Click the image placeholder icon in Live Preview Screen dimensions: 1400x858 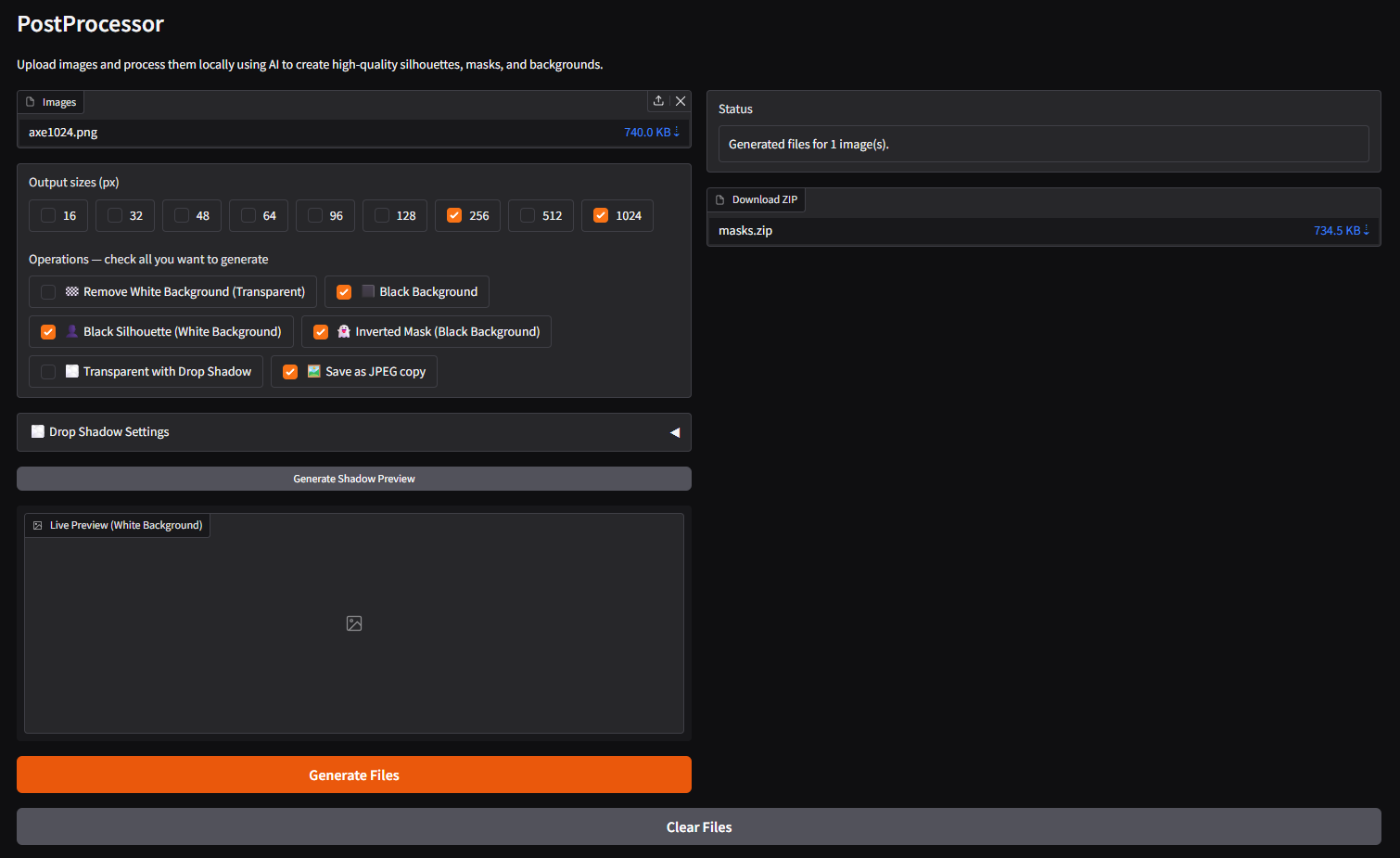354,623
